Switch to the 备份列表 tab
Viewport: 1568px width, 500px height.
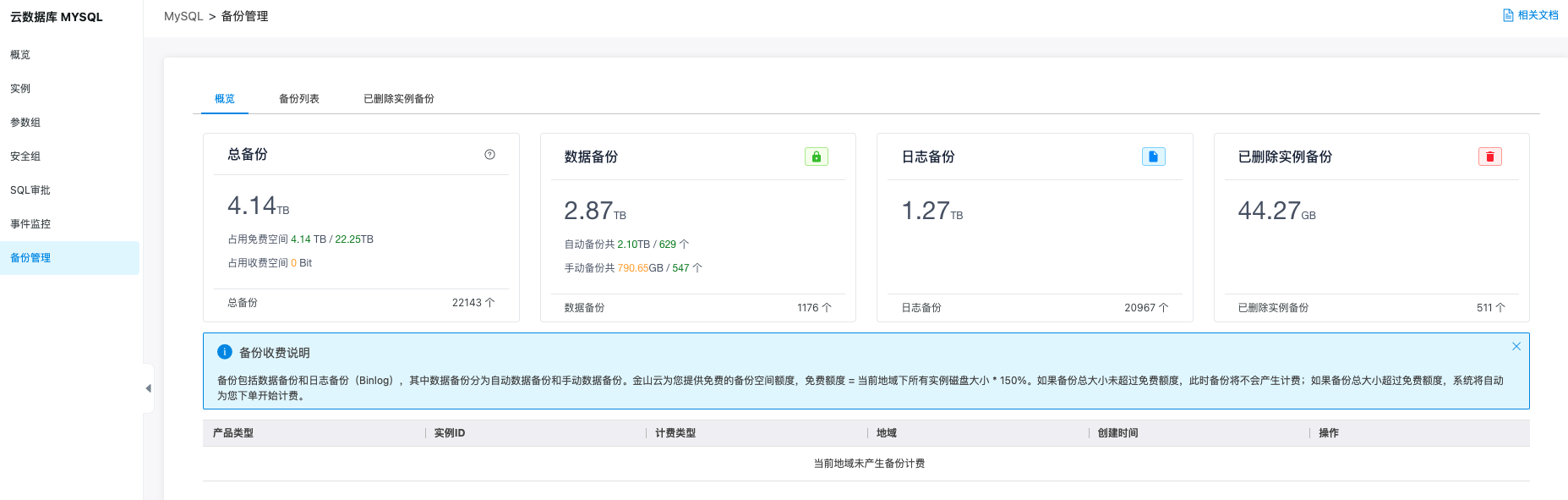[299, 99]
